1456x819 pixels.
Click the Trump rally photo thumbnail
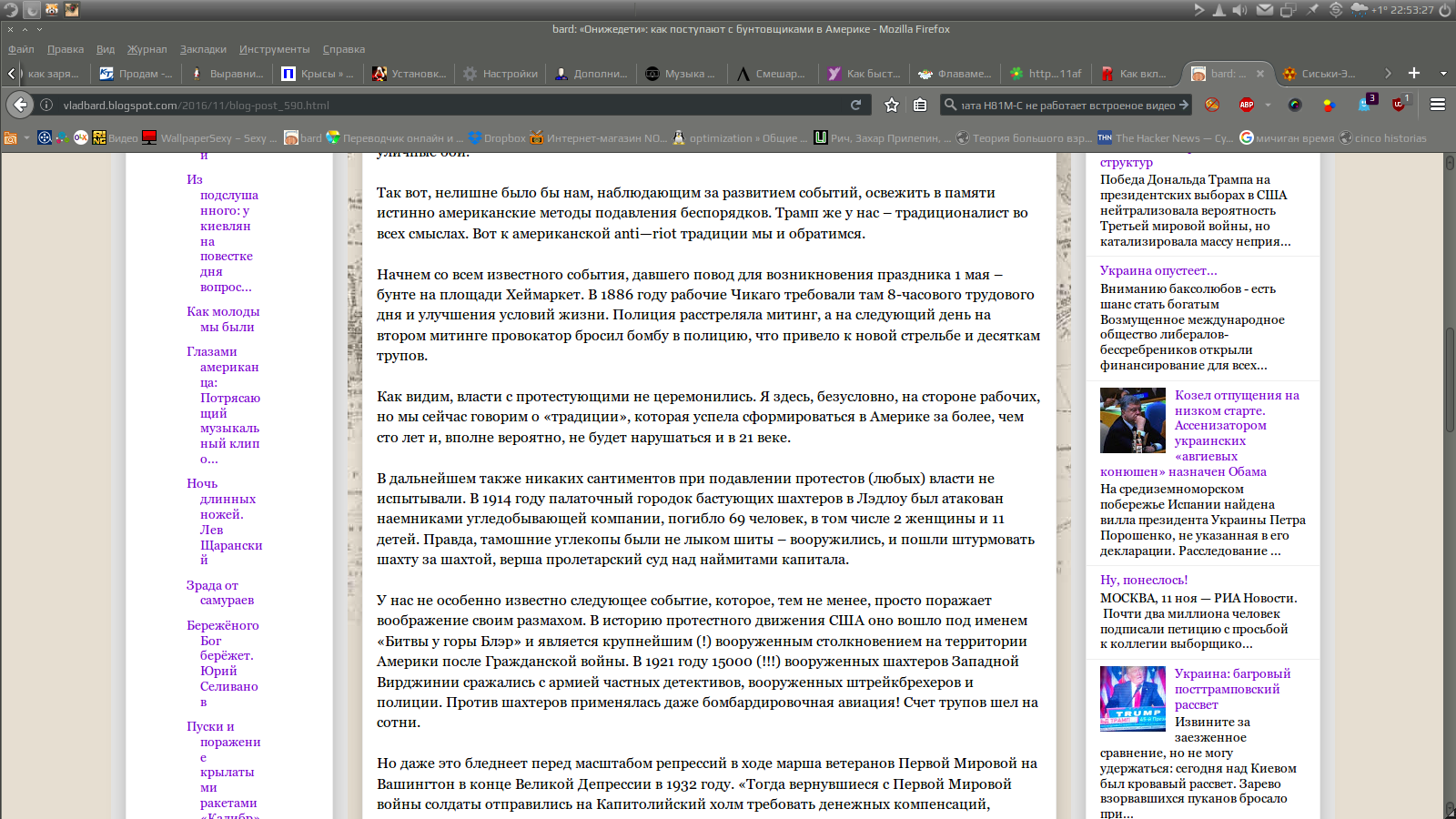pyautogui.click(x=1133, y=699)
